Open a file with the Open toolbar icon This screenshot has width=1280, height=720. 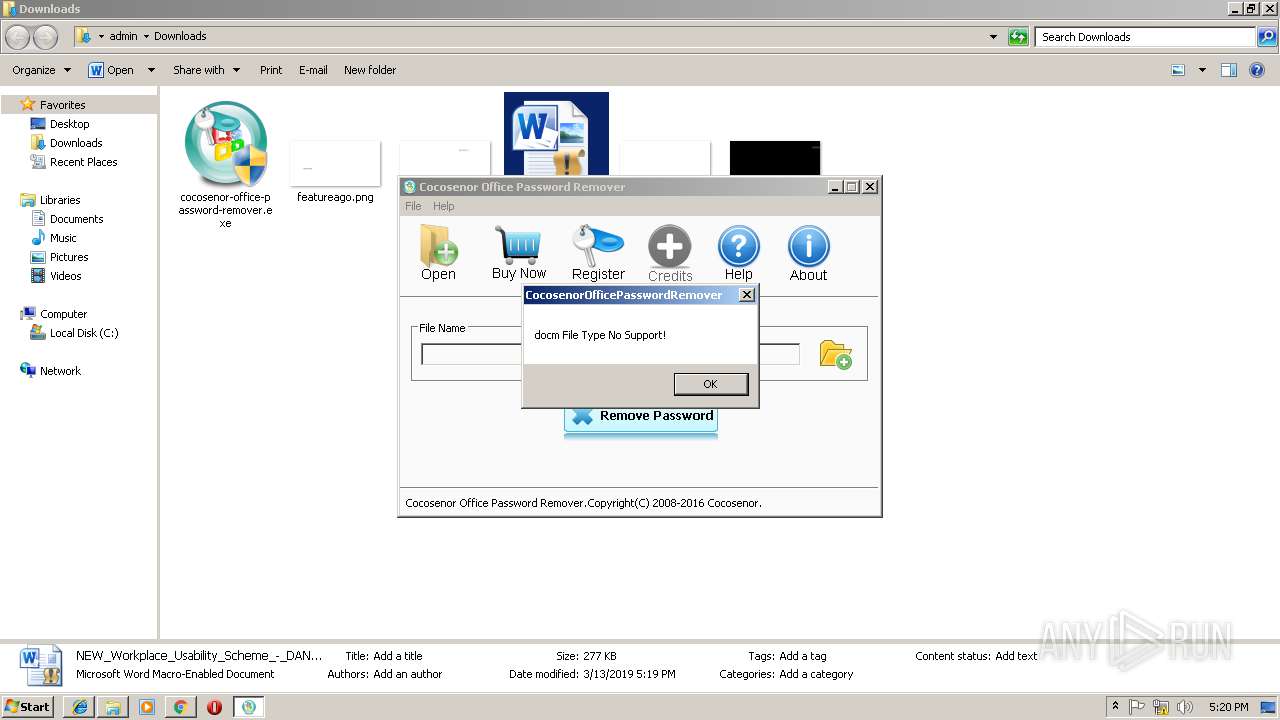click(438, 253)
